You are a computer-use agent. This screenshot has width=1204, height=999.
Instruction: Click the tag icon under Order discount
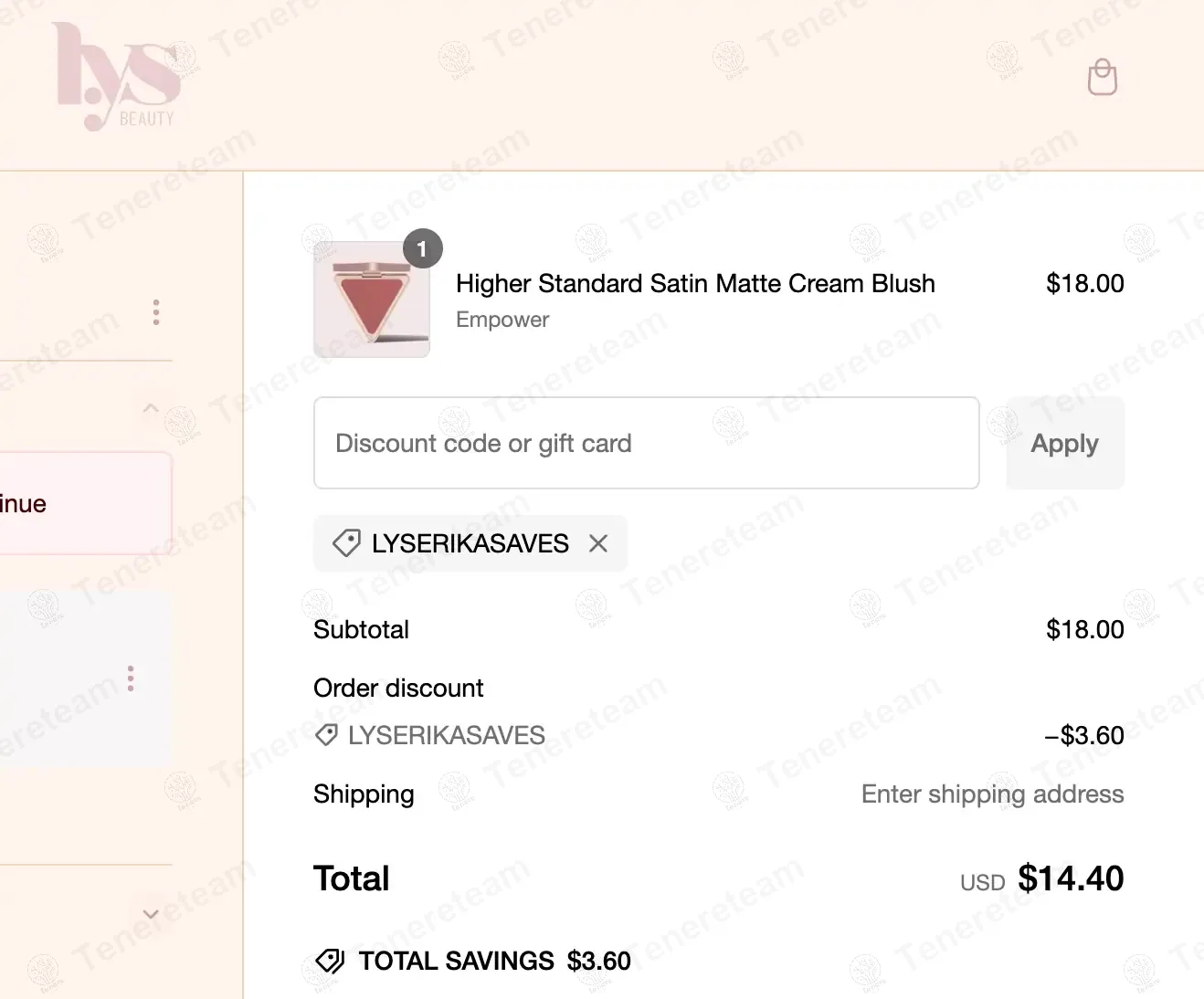[326, 735]
